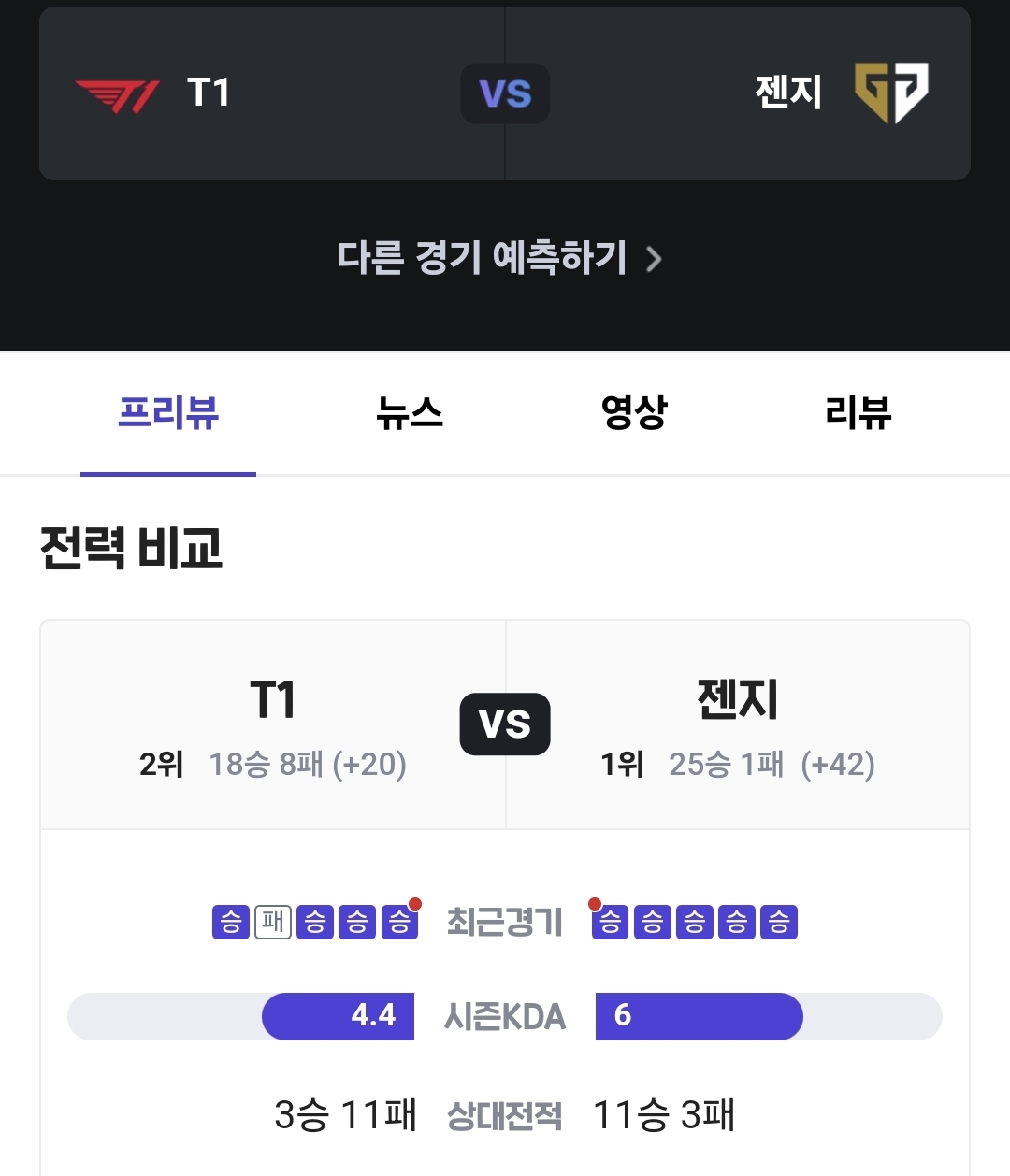Click T1's 패 recent match badge

coord(273,923)
